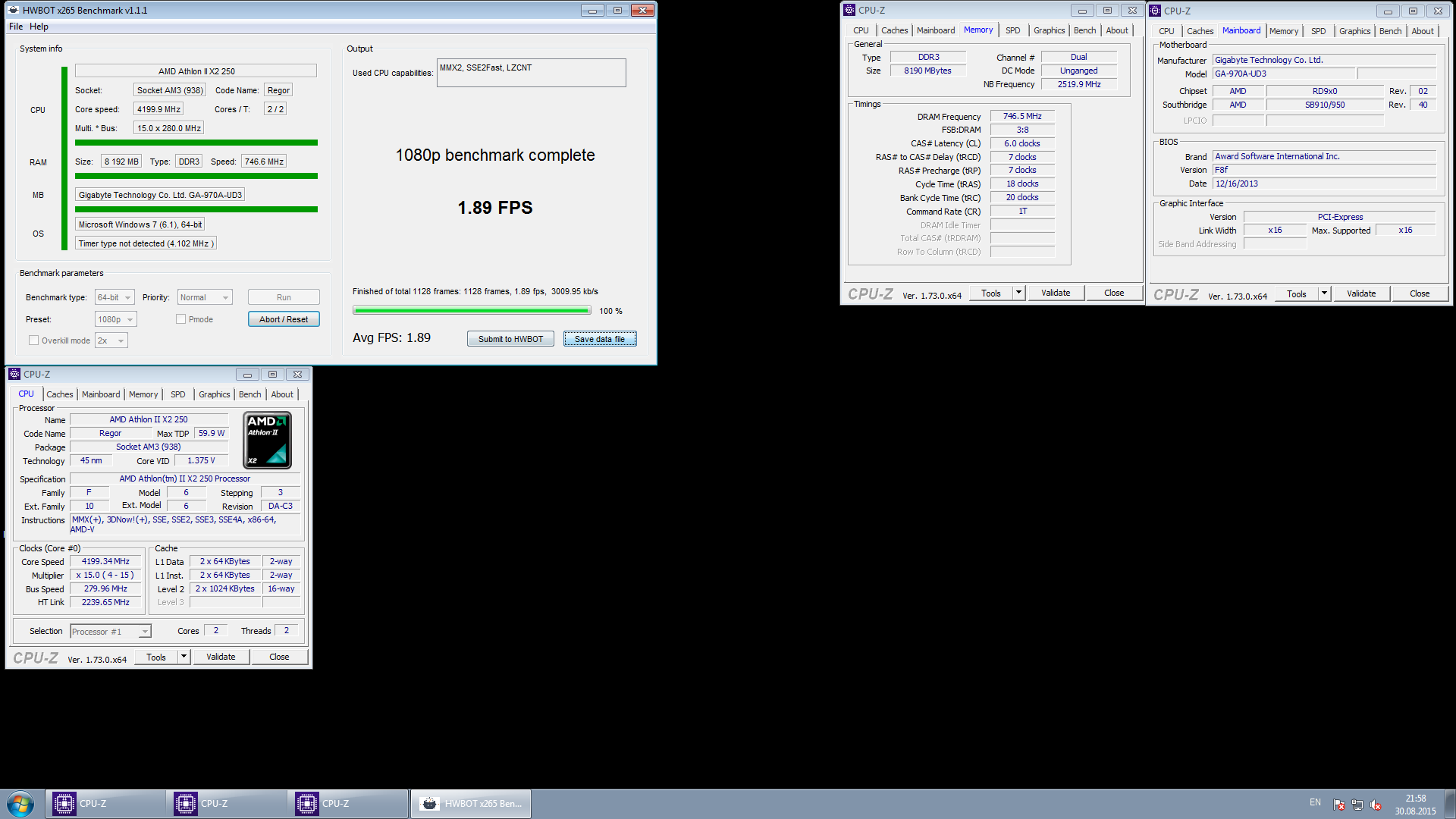Click the HT Link 2239.65 MHz value
The image size is (1456, 819).
[105, 602]
